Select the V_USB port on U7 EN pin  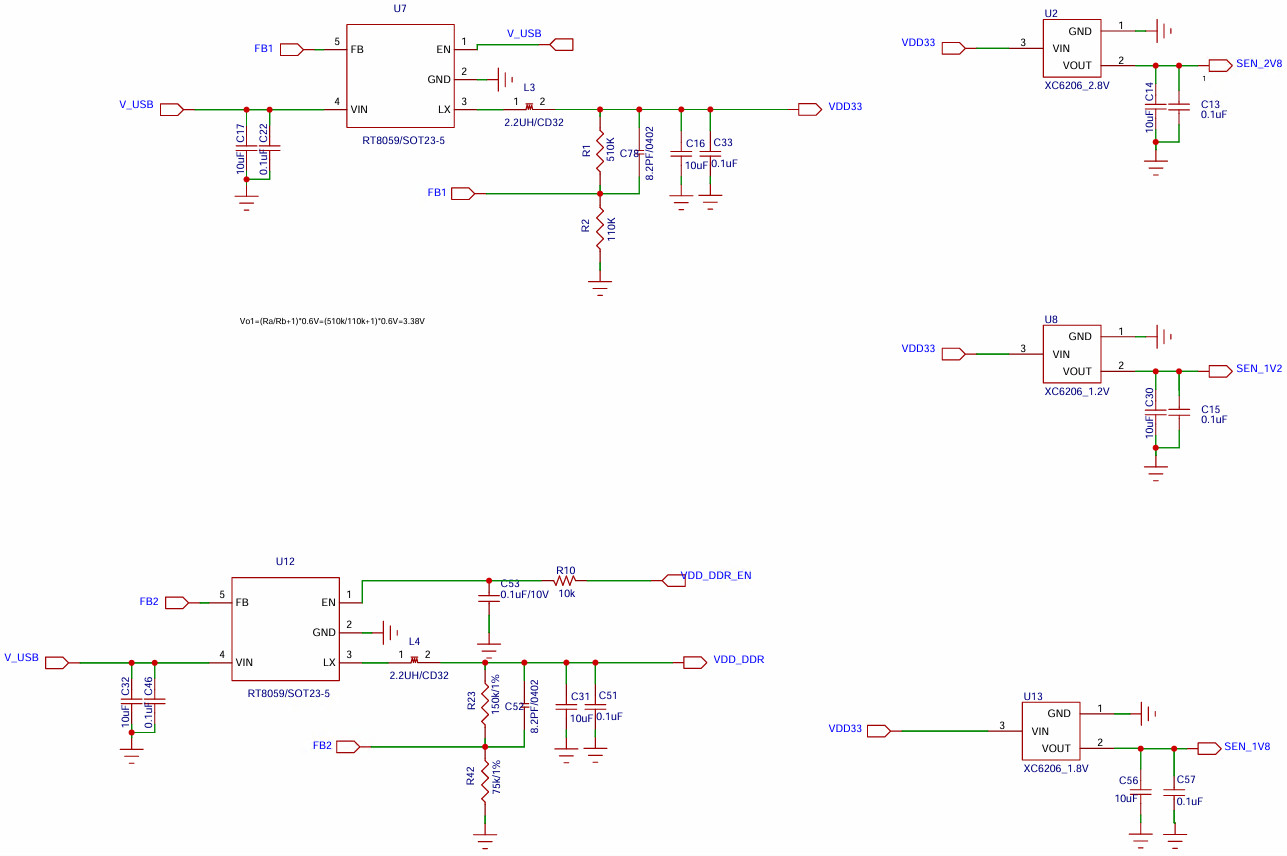pos(562,44)
